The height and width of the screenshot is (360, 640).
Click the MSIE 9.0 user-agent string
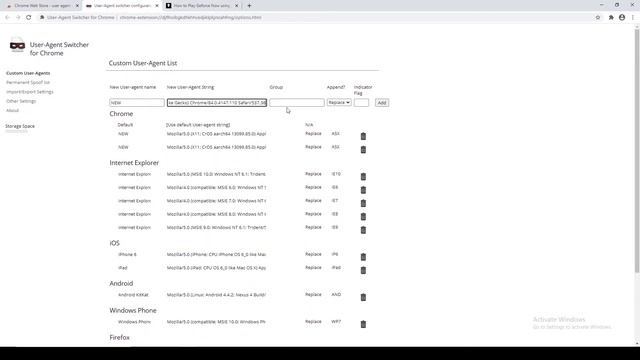[x=216, y=227]
